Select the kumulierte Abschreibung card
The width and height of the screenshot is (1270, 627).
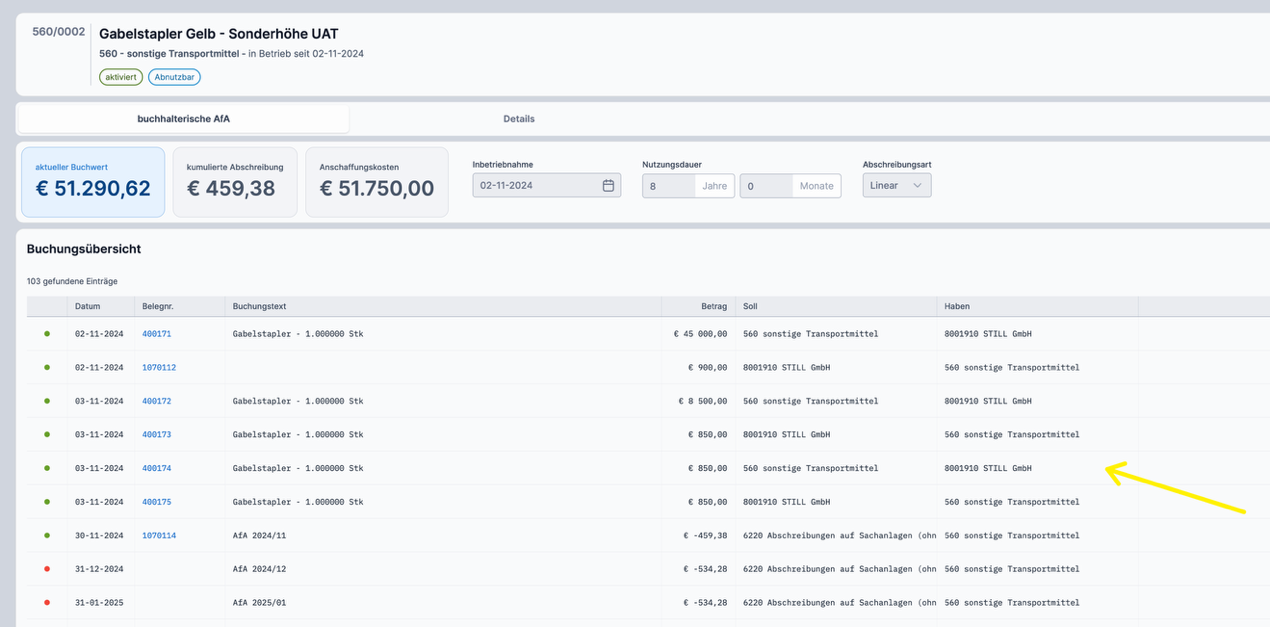(x=235, y=182)
